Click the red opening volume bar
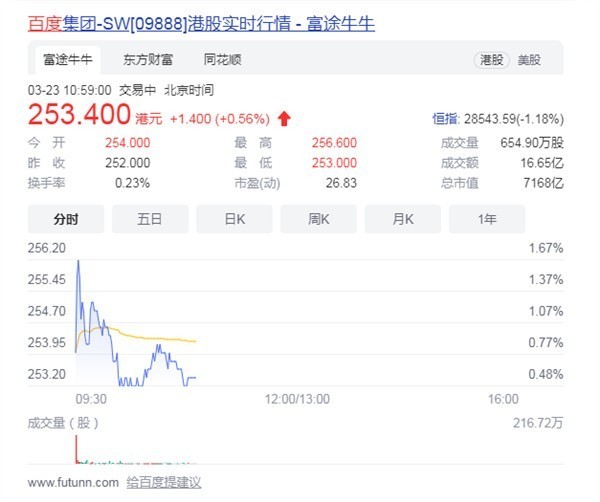Viewport: 600px width, 502px height. pos(76,449)
